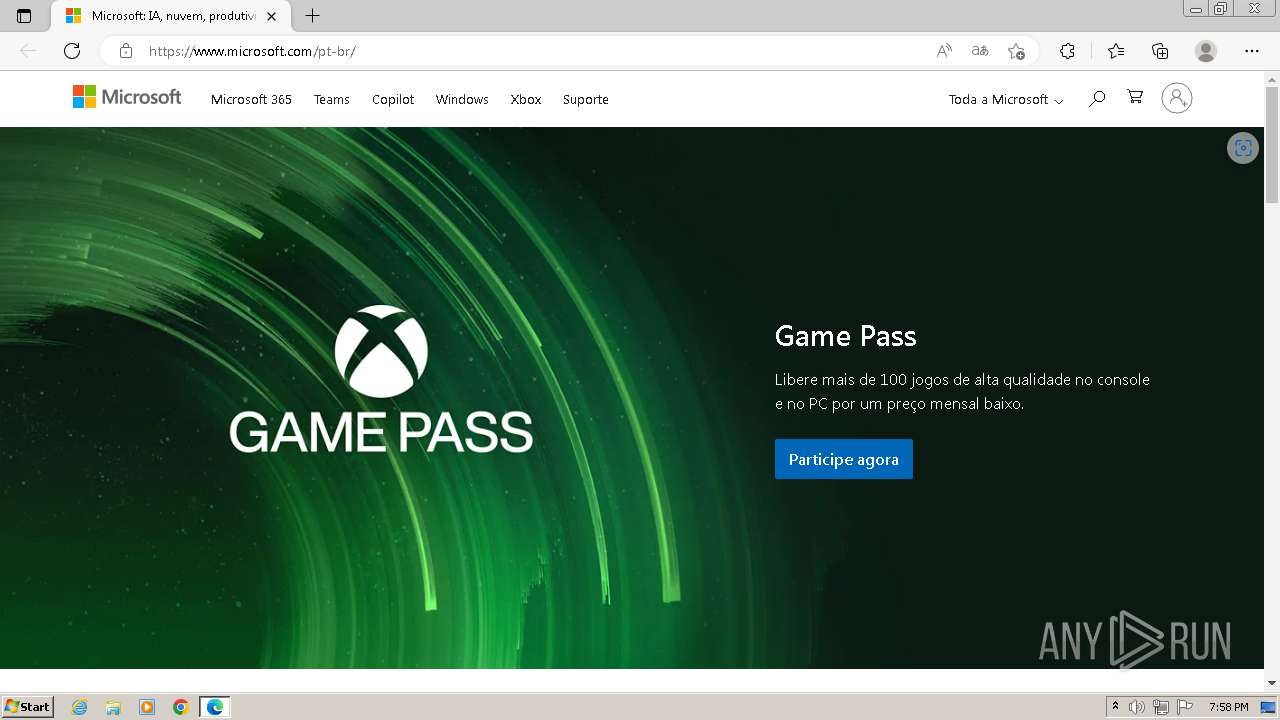Click the Xbox Game Pass logo image

(381, 379)
